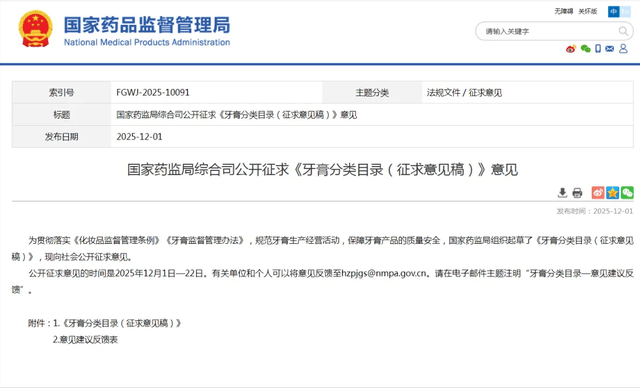Click the 标题 label cell
This screenshot has height=388, width=640.
click(62, 115)
